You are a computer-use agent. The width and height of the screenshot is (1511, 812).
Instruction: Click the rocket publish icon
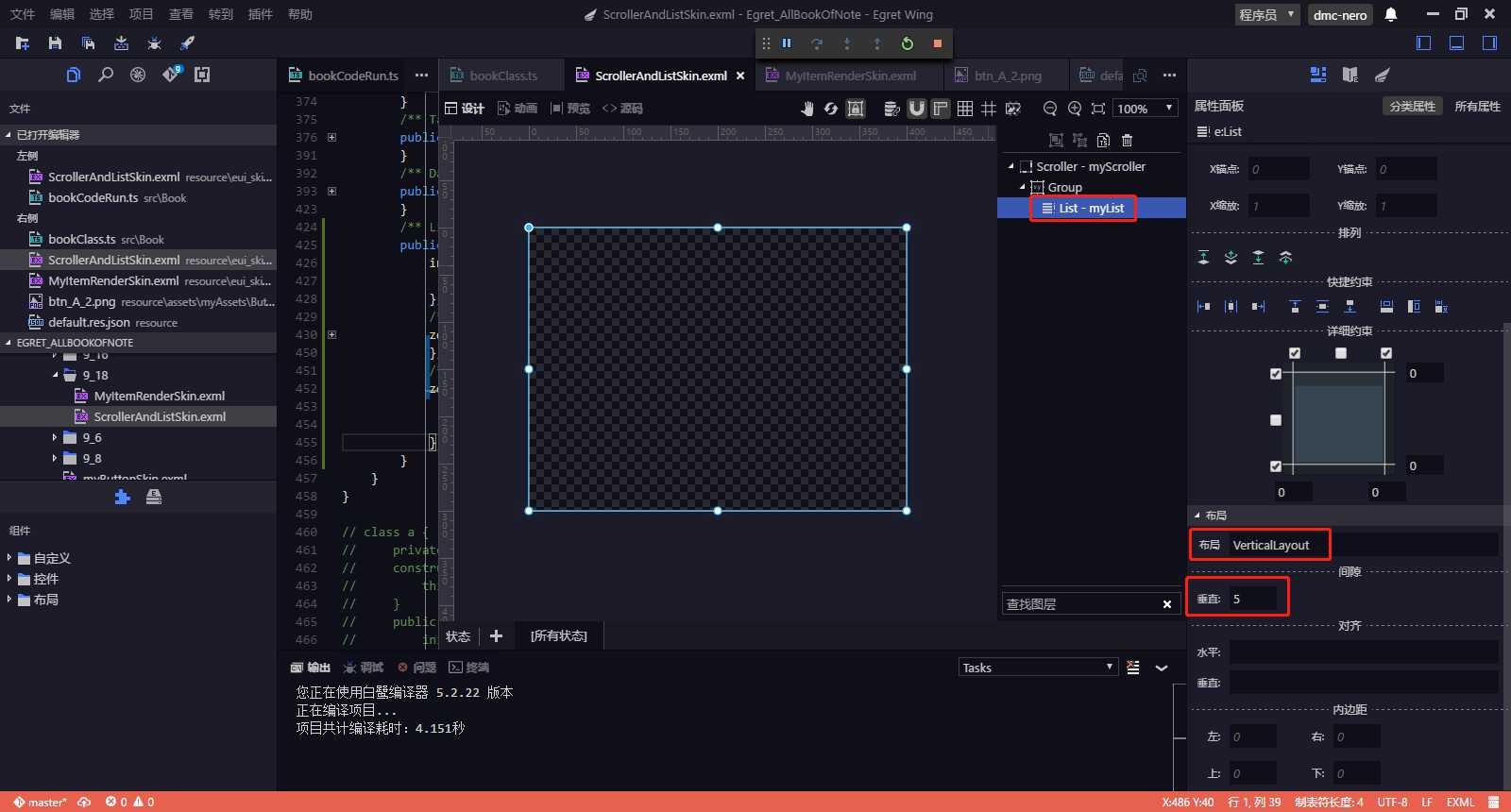187,43
